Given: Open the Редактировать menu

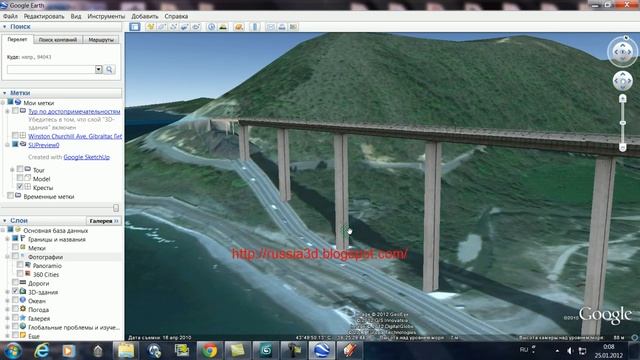Looking at the screenshot, I should pyautogui.click(x=44, y=16).
